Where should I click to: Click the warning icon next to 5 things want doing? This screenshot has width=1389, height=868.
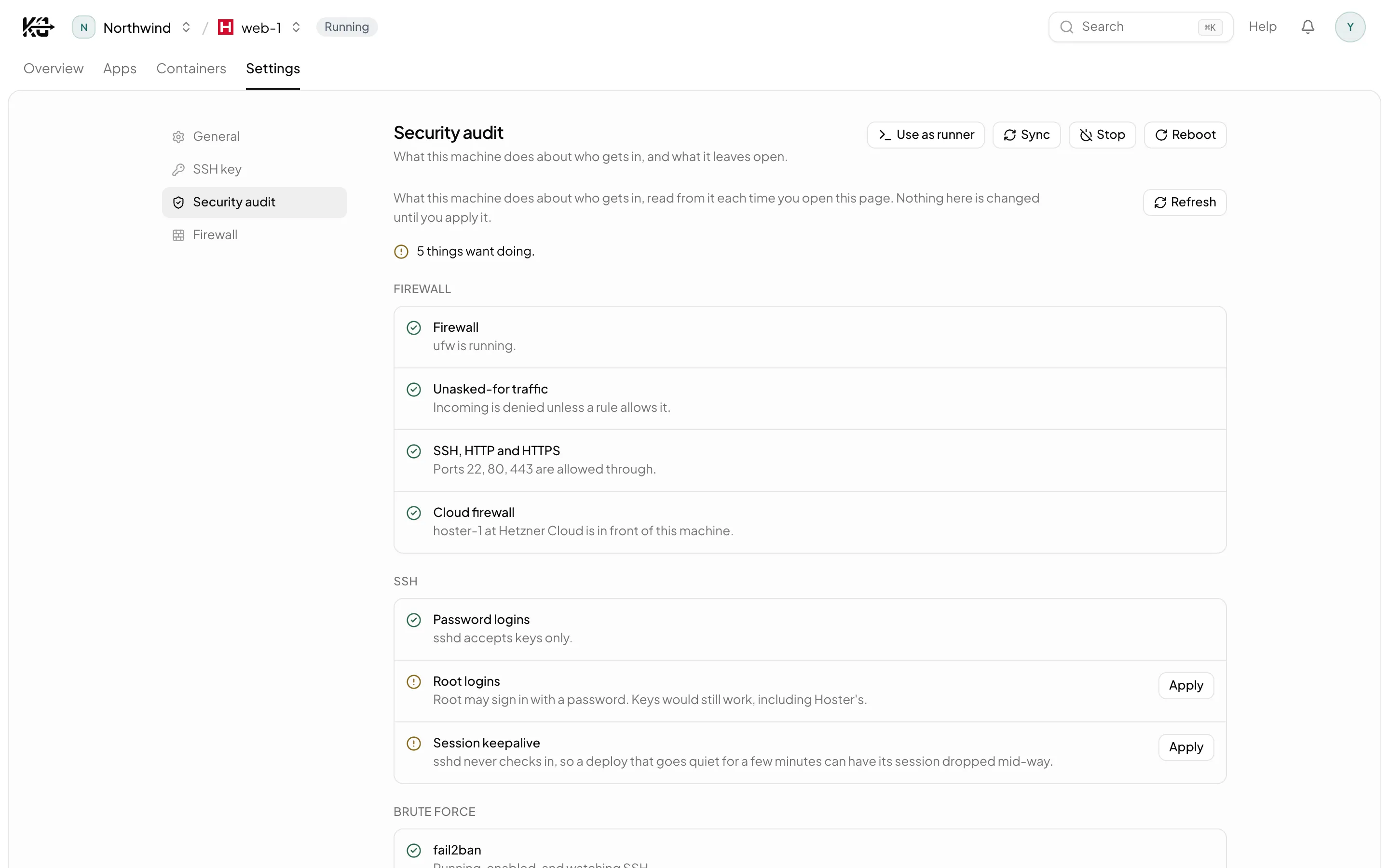[x=401, y=251]
